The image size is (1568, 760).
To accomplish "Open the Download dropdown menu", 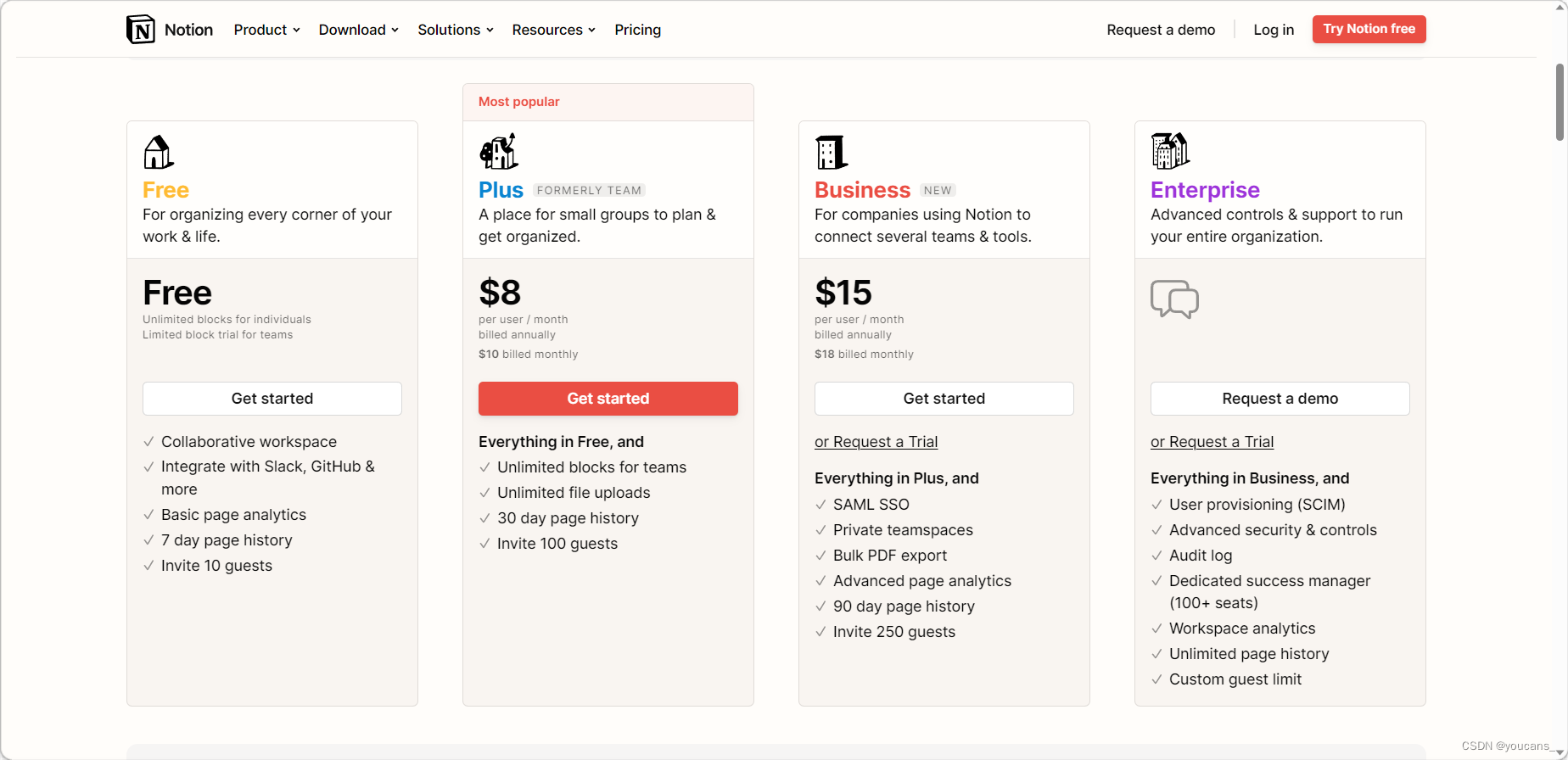I will pyautogui.click(x=358, y=30).
